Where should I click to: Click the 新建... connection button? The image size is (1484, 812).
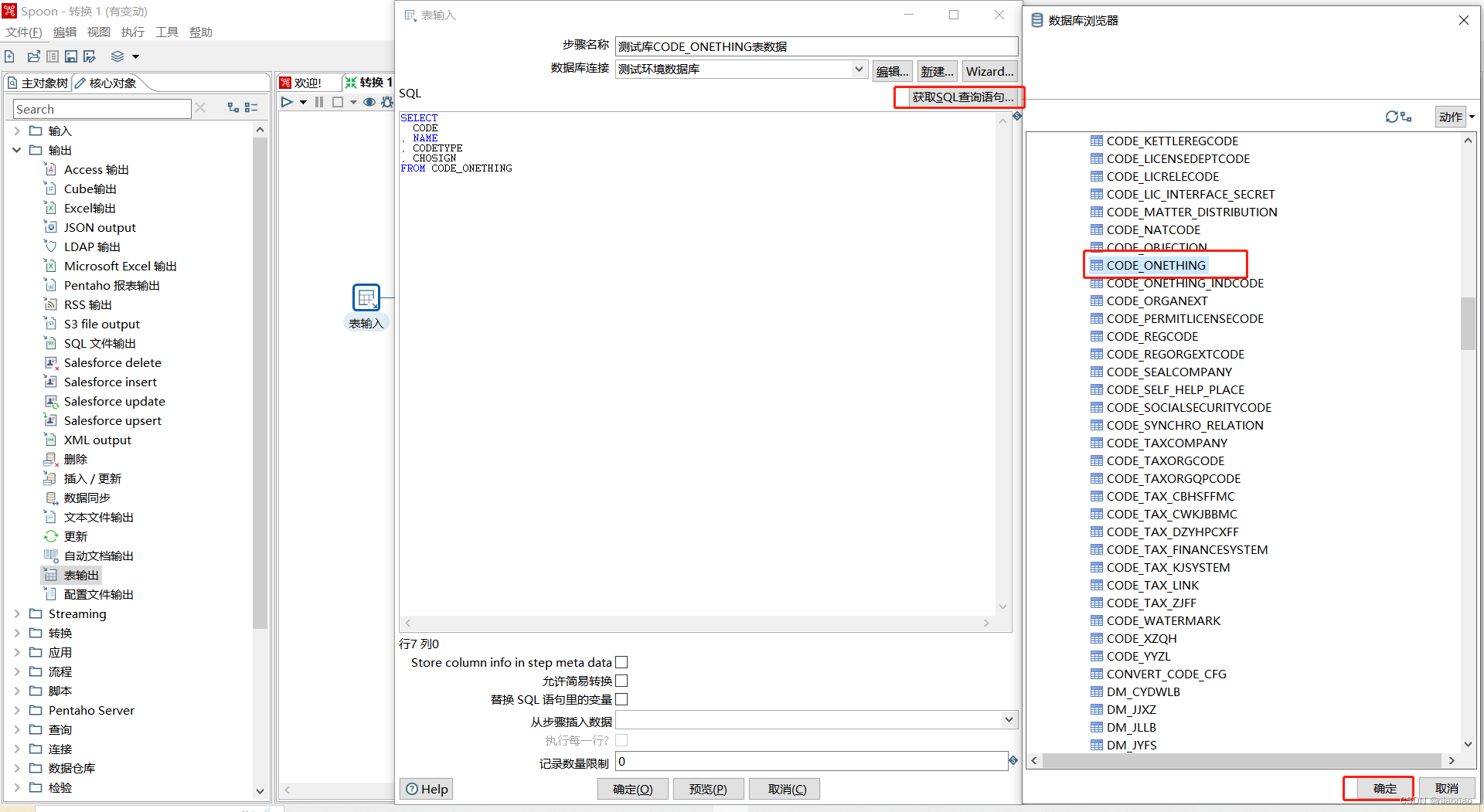click(x=937, y=71)
